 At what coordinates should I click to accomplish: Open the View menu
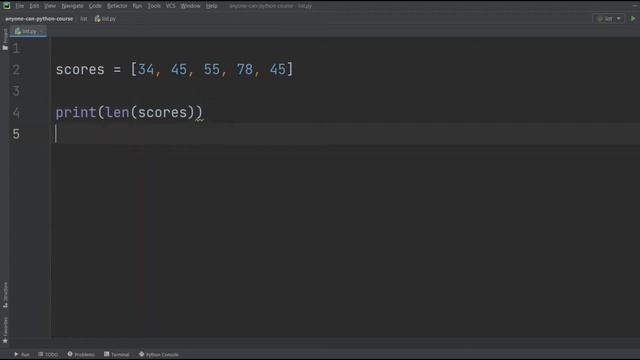50,6
